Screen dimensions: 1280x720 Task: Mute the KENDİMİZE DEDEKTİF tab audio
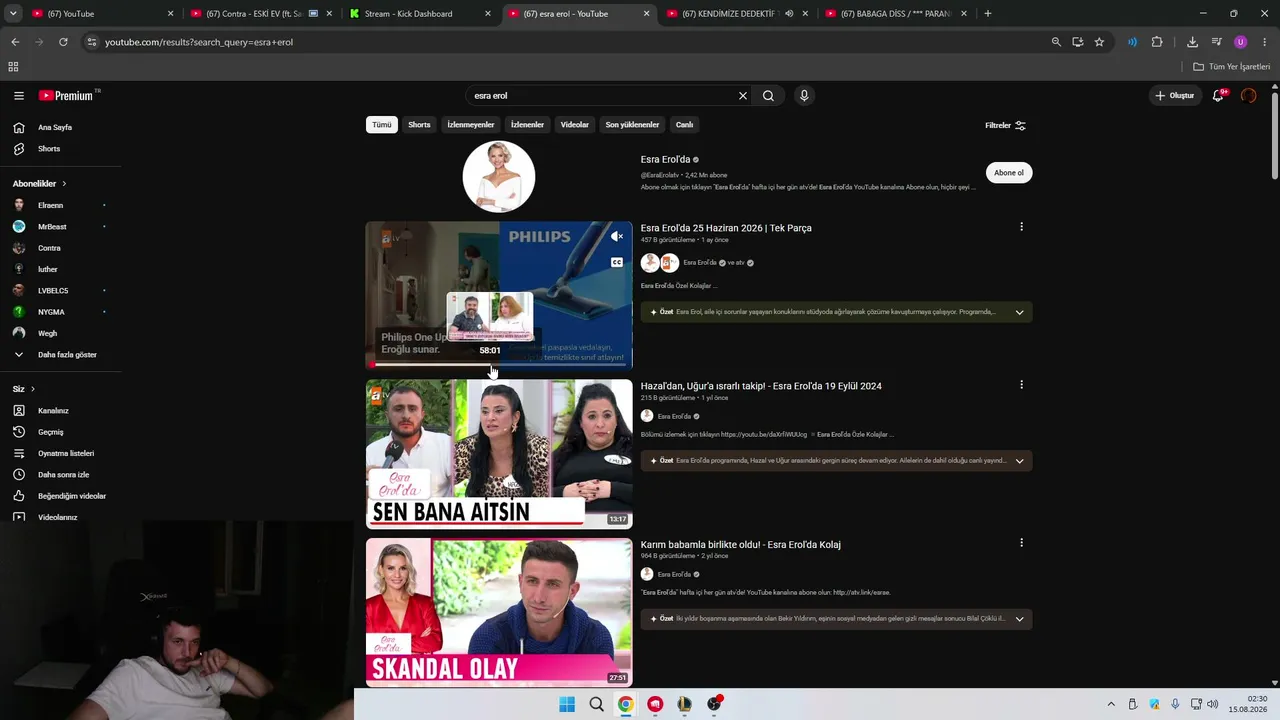(x=789, y=14)
